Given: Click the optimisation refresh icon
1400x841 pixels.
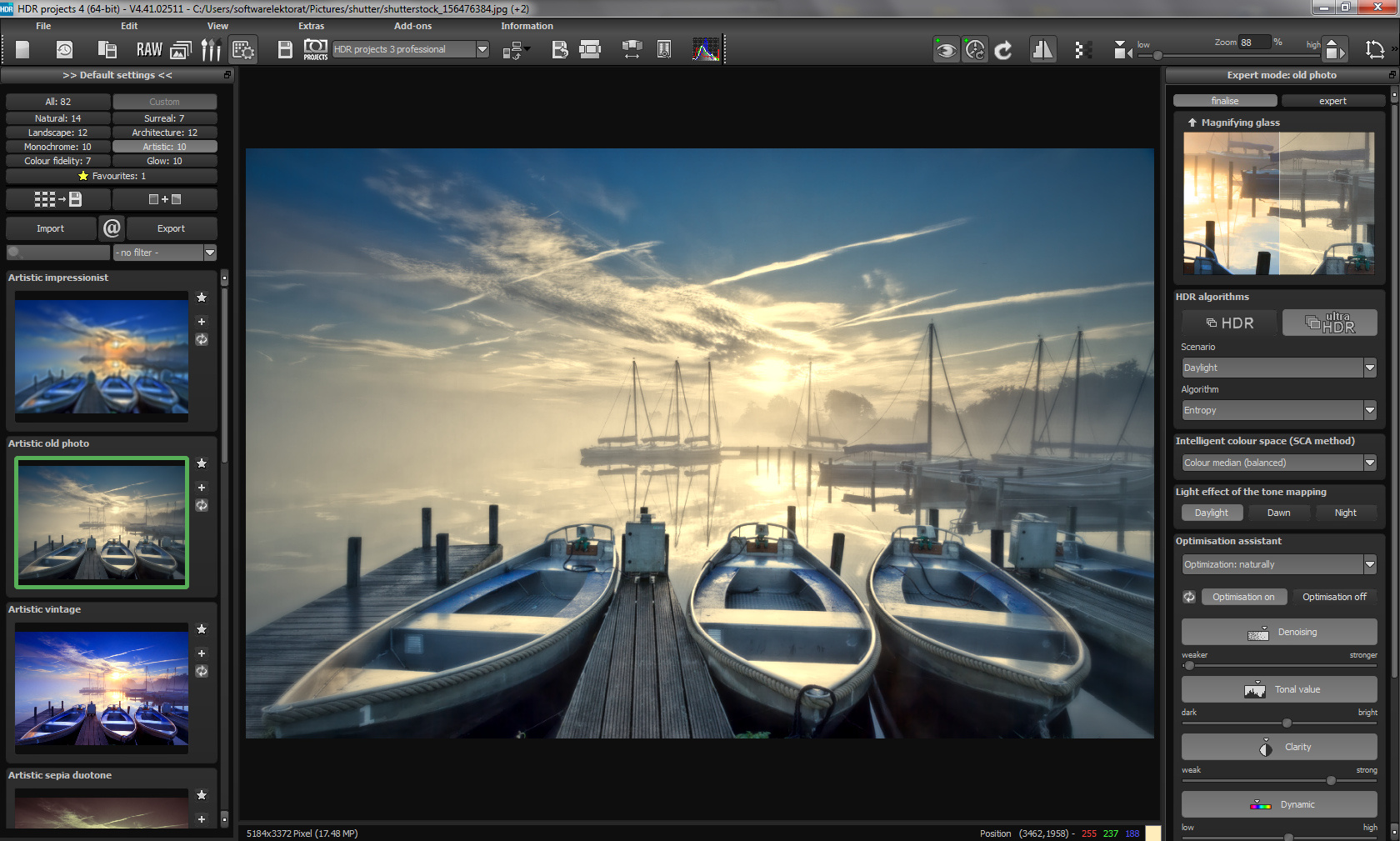Looking at the screenshot, I should (1189, 597).
